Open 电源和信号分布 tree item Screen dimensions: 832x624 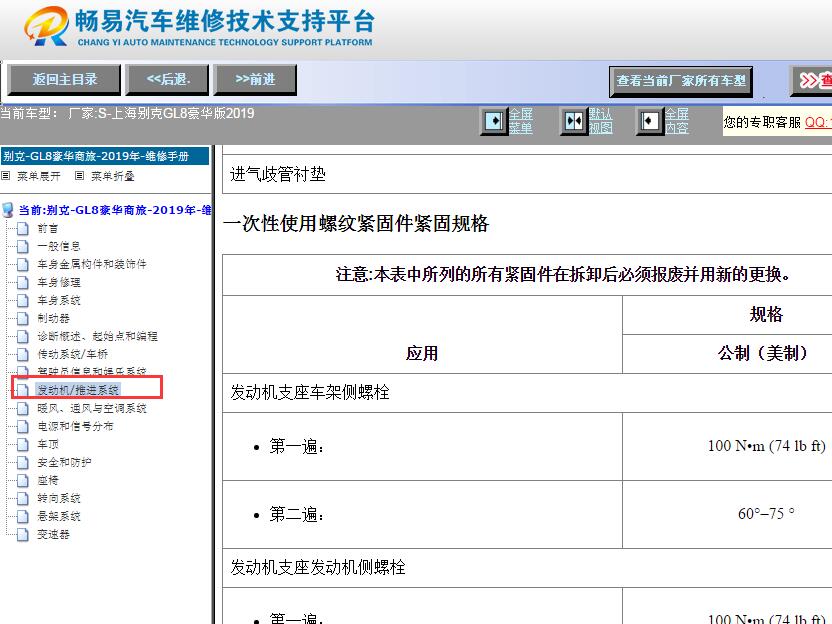75,426
